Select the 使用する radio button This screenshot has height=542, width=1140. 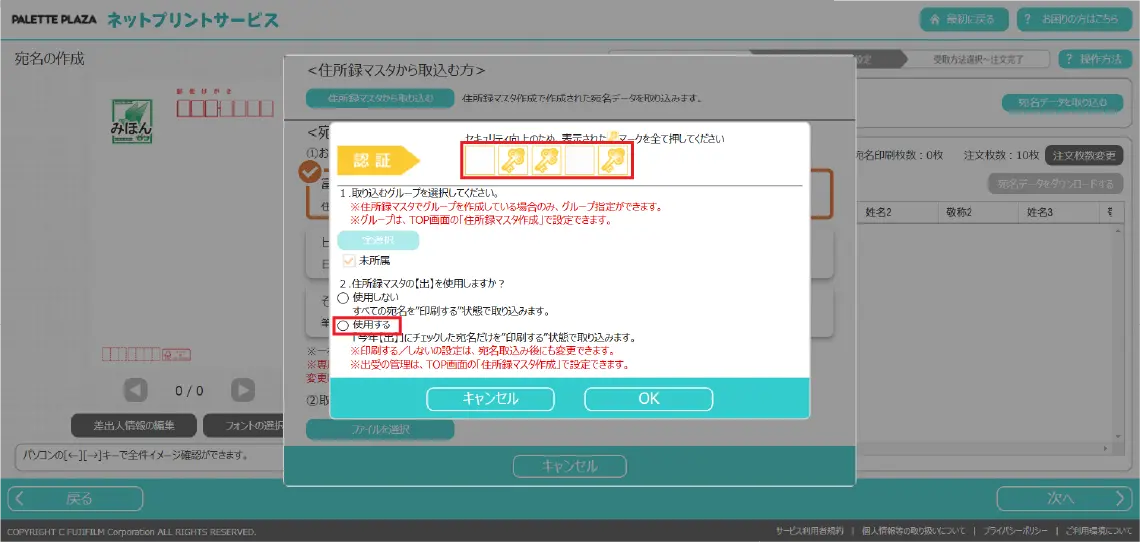pos(343,325)
